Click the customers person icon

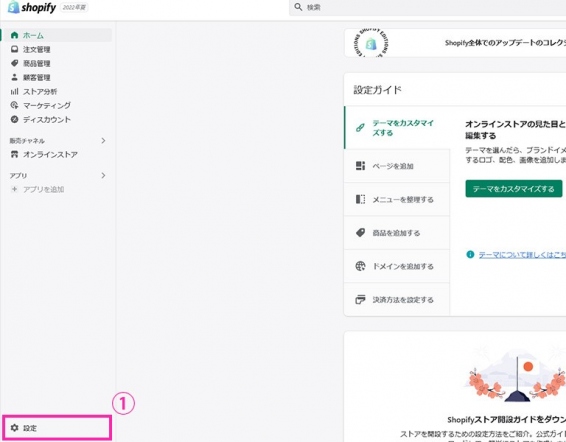[x=14, y=77]
